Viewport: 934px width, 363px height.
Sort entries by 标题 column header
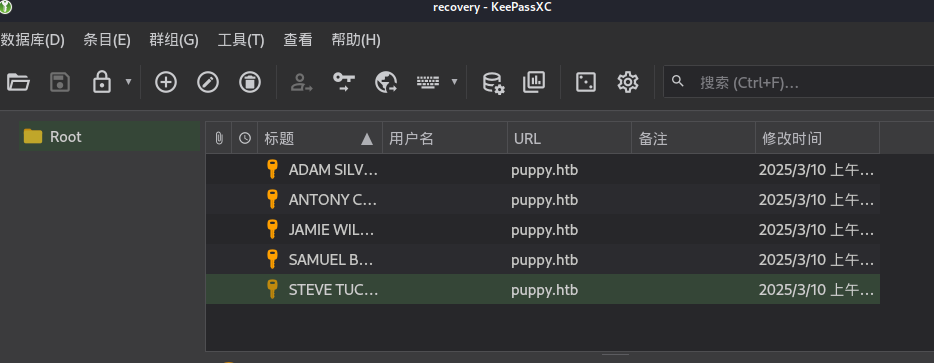pos(320,138)
